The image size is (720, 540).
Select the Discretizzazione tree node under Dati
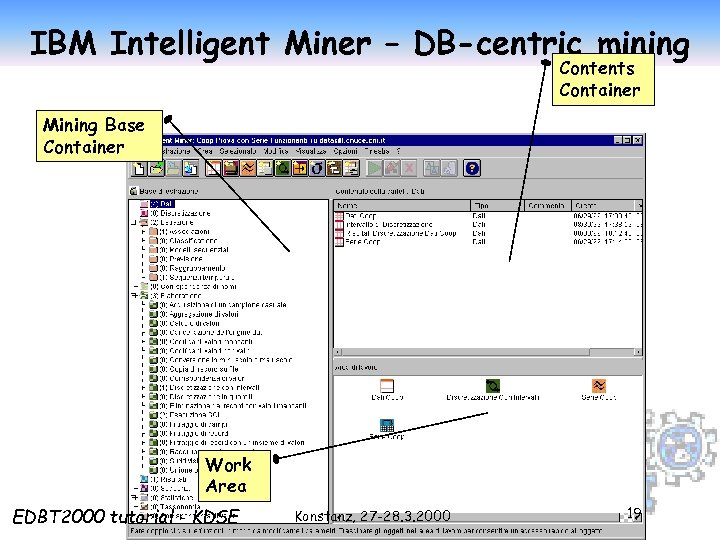point(180,213)
